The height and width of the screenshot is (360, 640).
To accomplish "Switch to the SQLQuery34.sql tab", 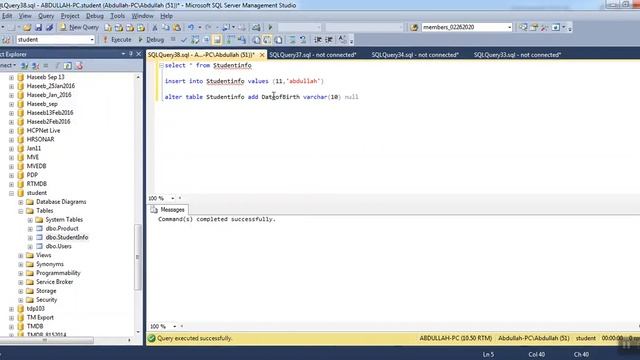I will click(415, 55).
